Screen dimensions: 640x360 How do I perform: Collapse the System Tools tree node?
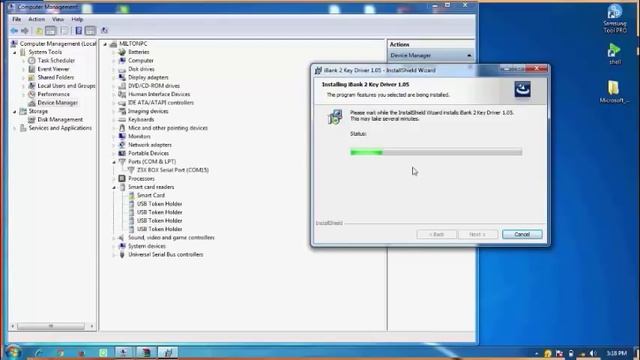tap(15, 52)
